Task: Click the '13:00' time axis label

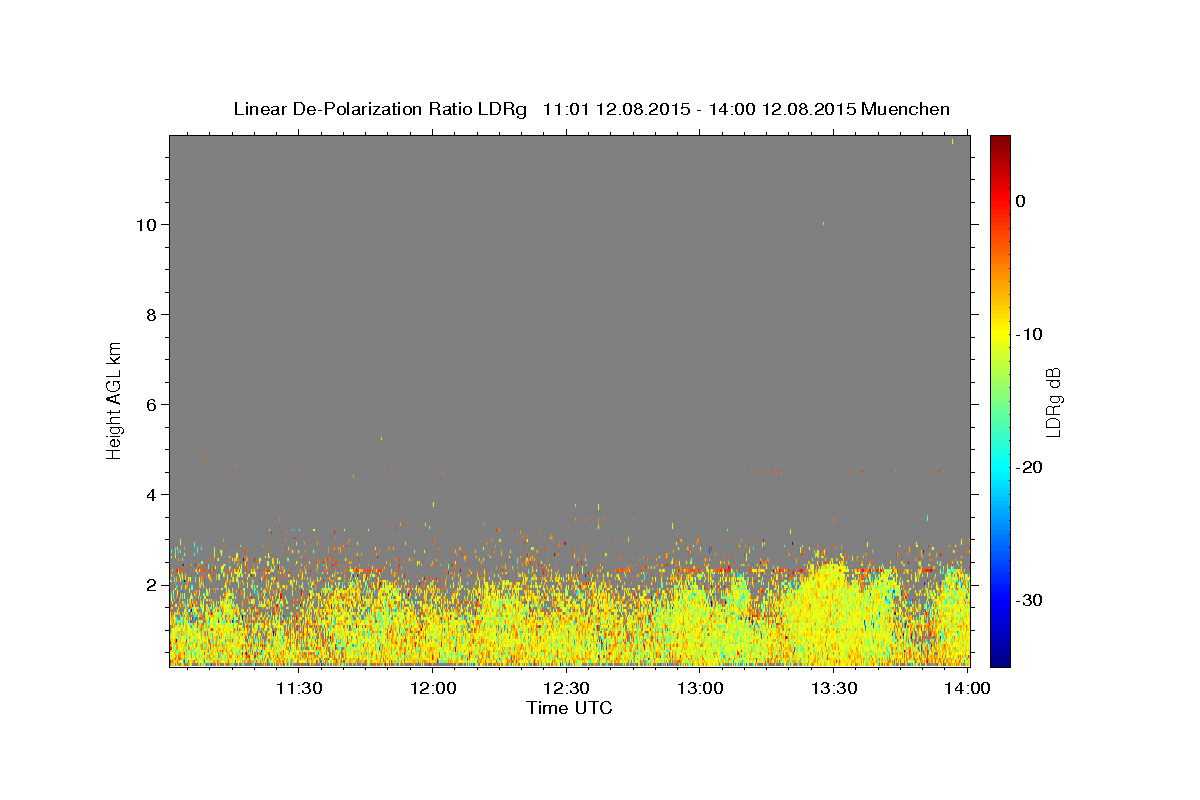Action: [x=701, y=688]
